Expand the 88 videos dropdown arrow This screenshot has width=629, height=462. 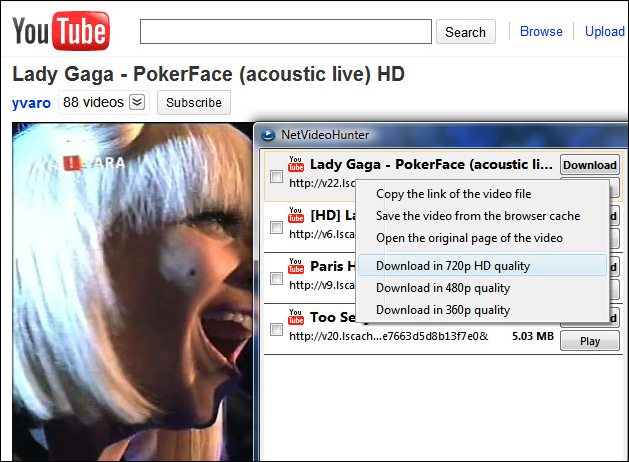pyautogui.click(x=137, y=102)
